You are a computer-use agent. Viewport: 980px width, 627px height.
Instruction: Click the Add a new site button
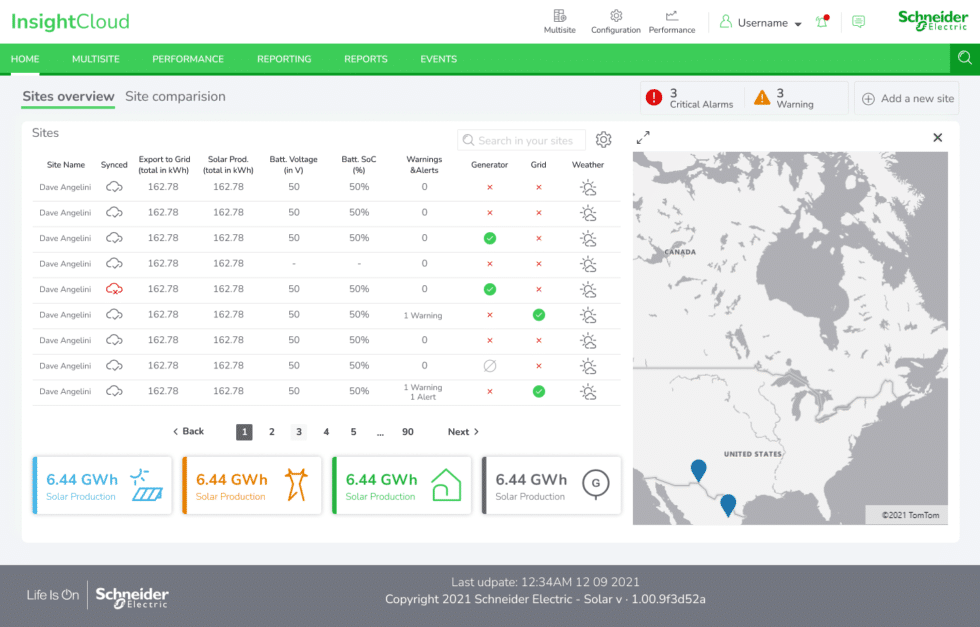pos(907,98)
